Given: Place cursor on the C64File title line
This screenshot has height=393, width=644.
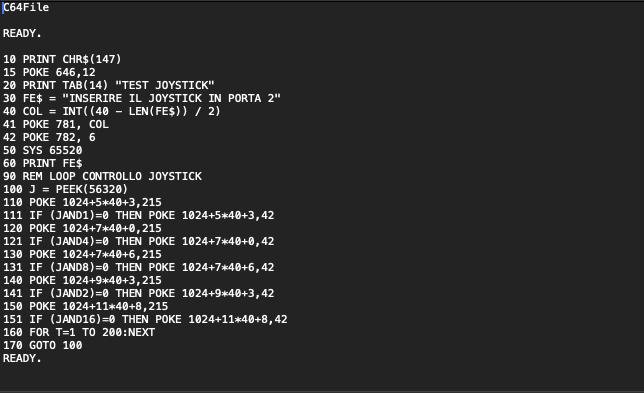Looking at the screenshot, I should 26,7.
